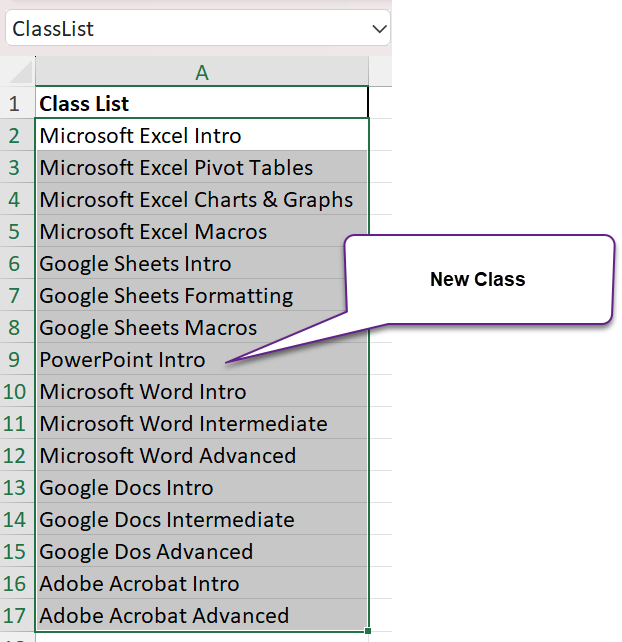Viewport: 622px width, 642px height.
Task: Select row 15 header
Action: [17, 551]
